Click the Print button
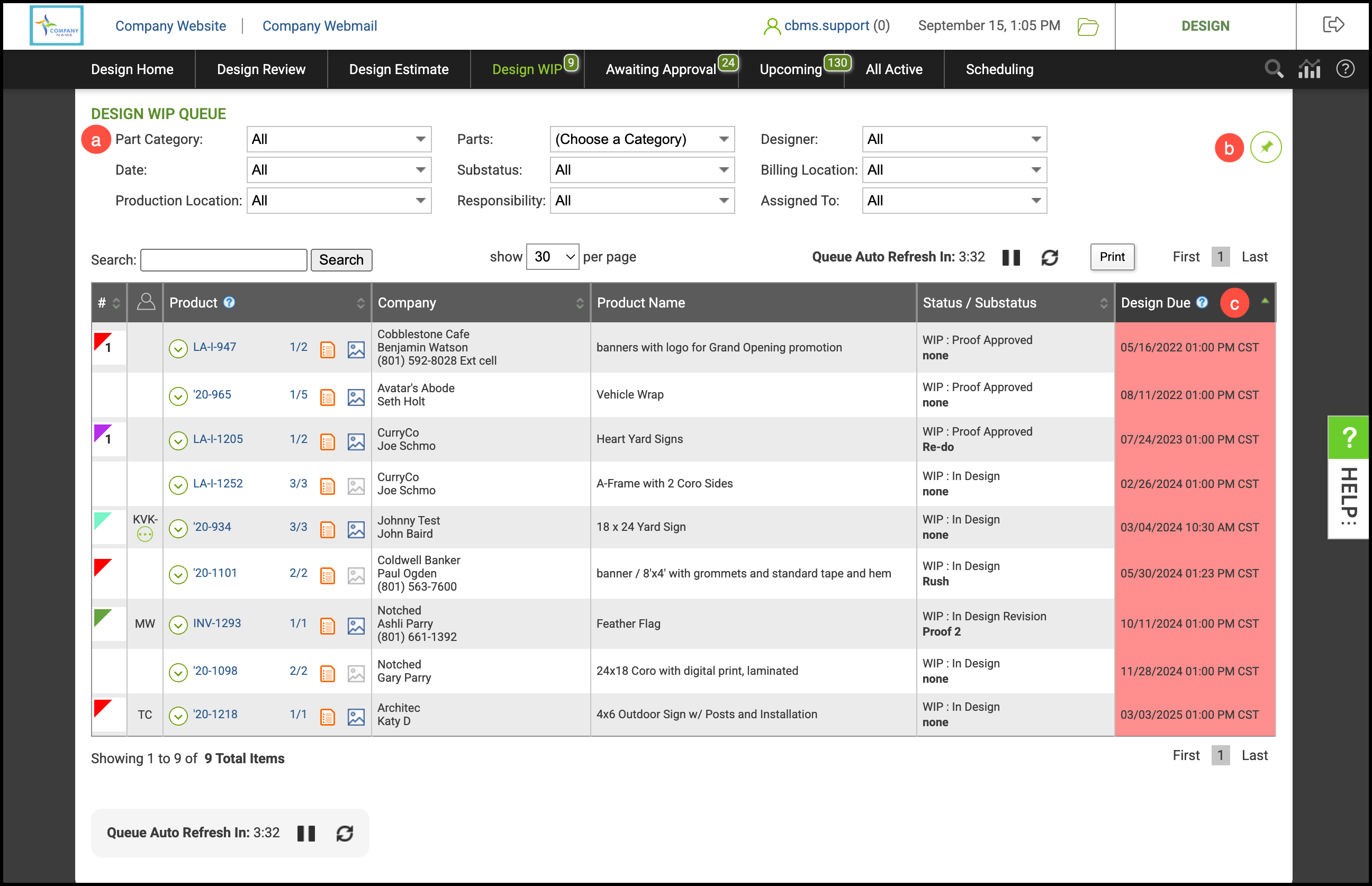Viewport: 1372px width, 886px height. (1112, 257)
